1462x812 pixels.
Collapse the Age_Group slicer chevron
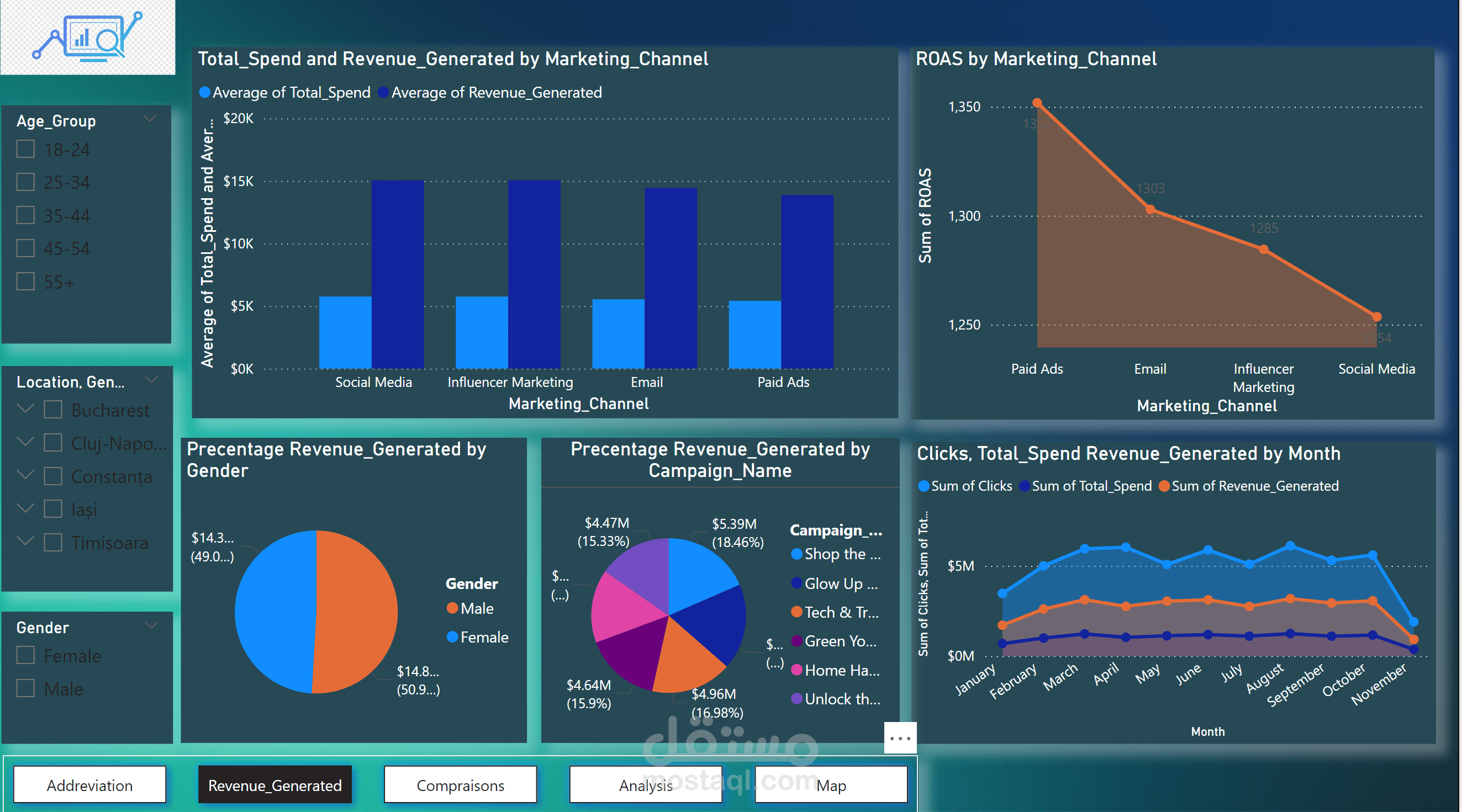pos(150,119)
